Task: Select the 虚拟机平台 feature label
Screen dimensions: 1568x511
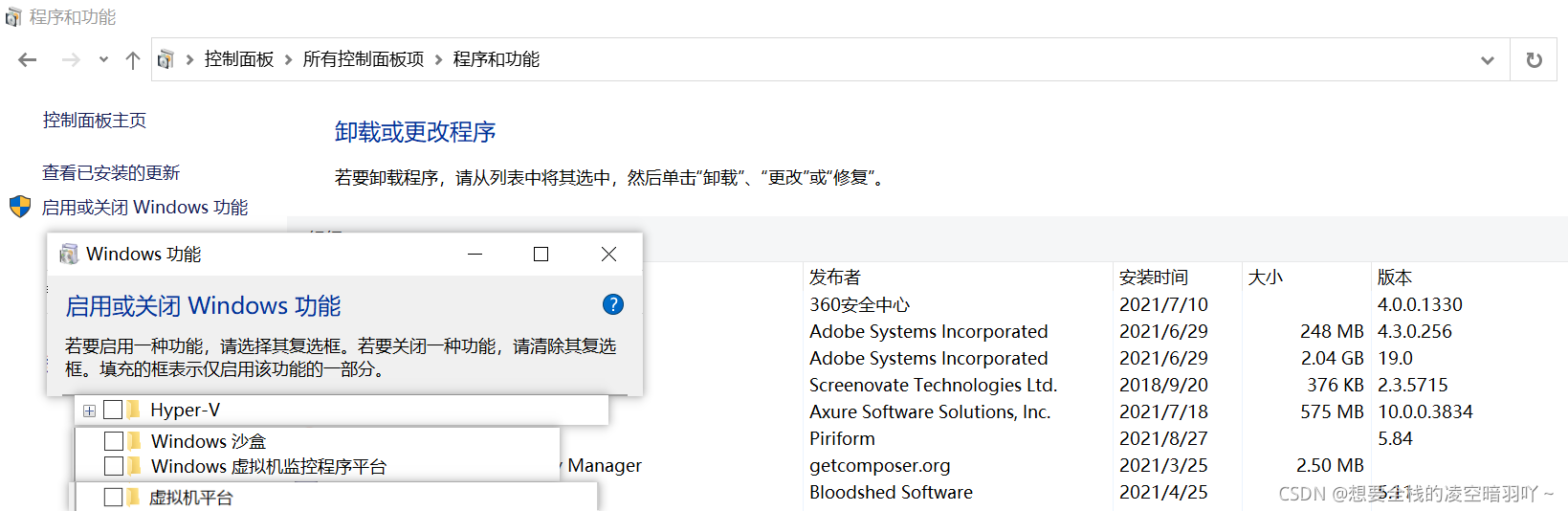Action: click(191, 498)
